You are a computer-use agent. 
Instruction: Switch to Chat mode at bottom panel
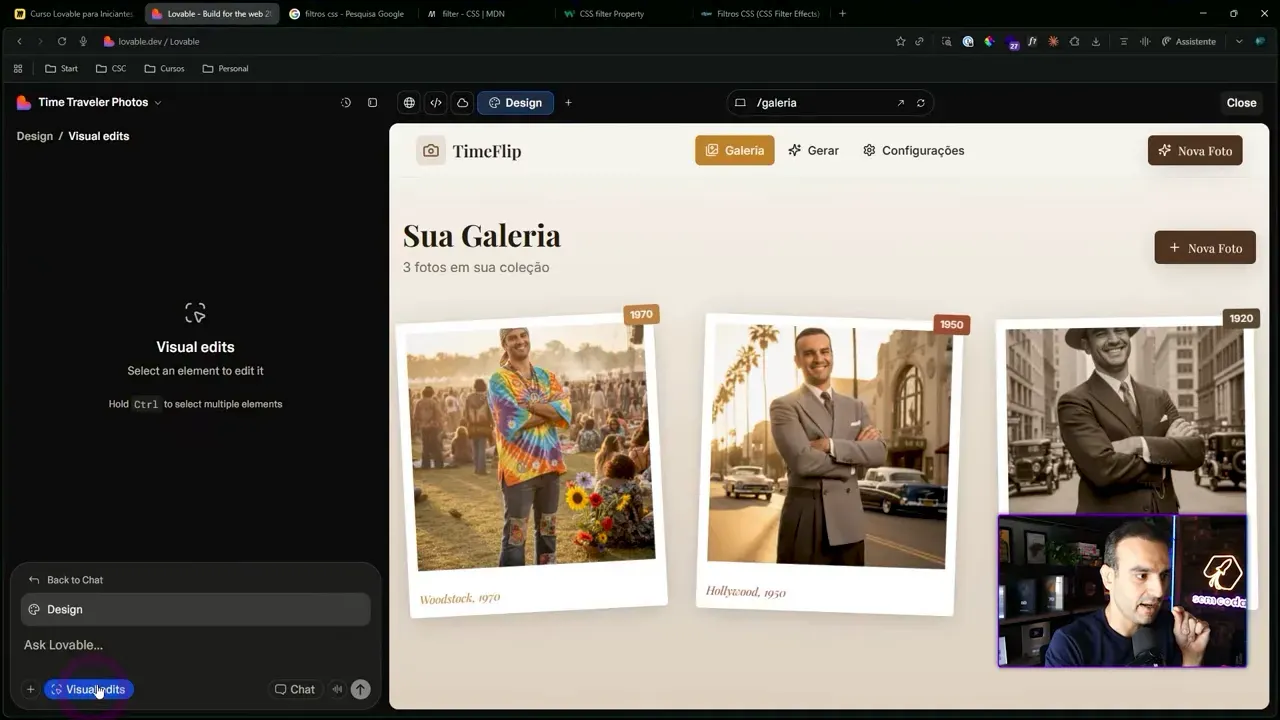coord(295,689)
